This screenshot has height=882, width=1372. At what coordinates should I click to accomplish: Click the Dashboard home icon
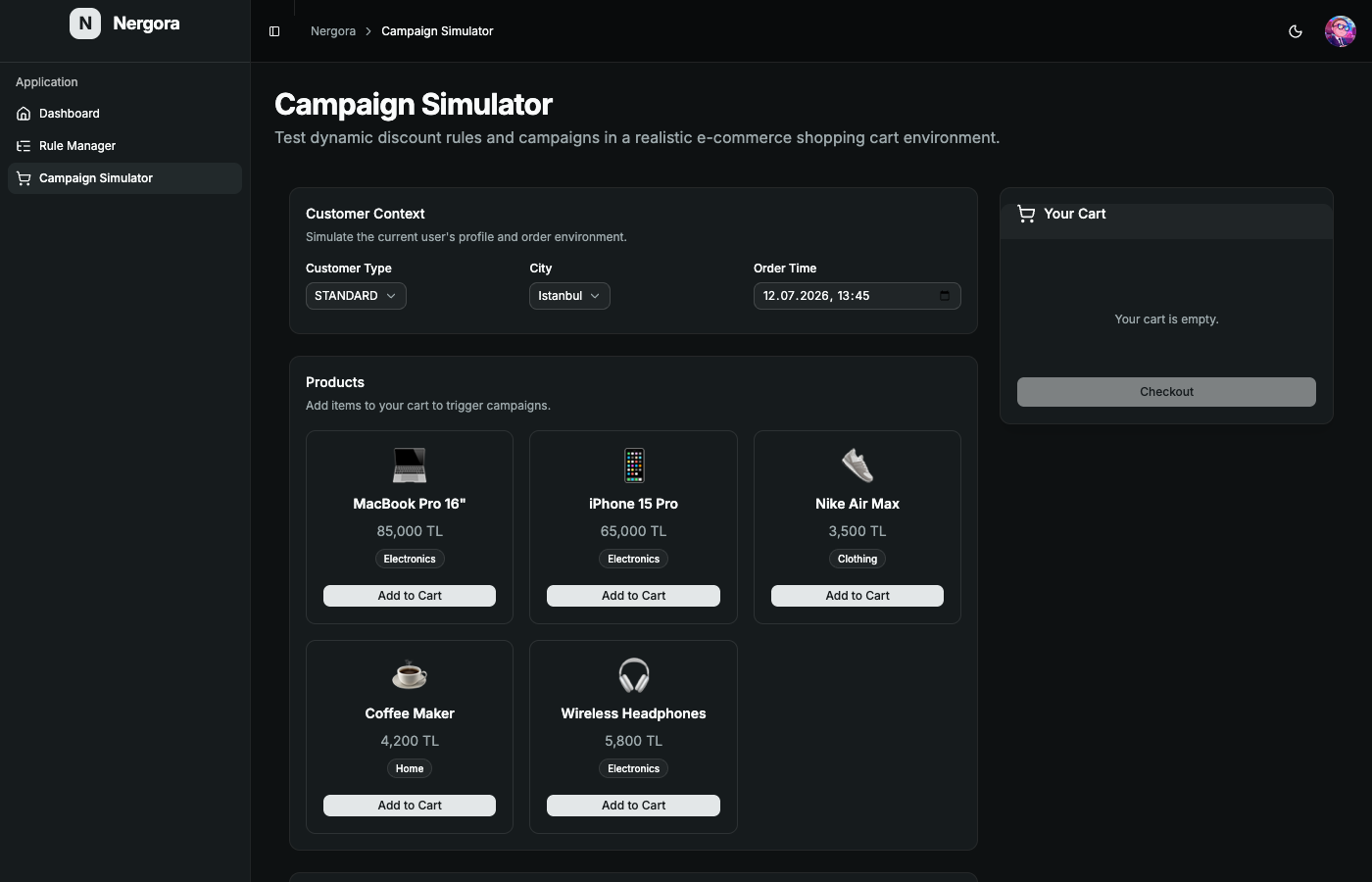(24, 114)
